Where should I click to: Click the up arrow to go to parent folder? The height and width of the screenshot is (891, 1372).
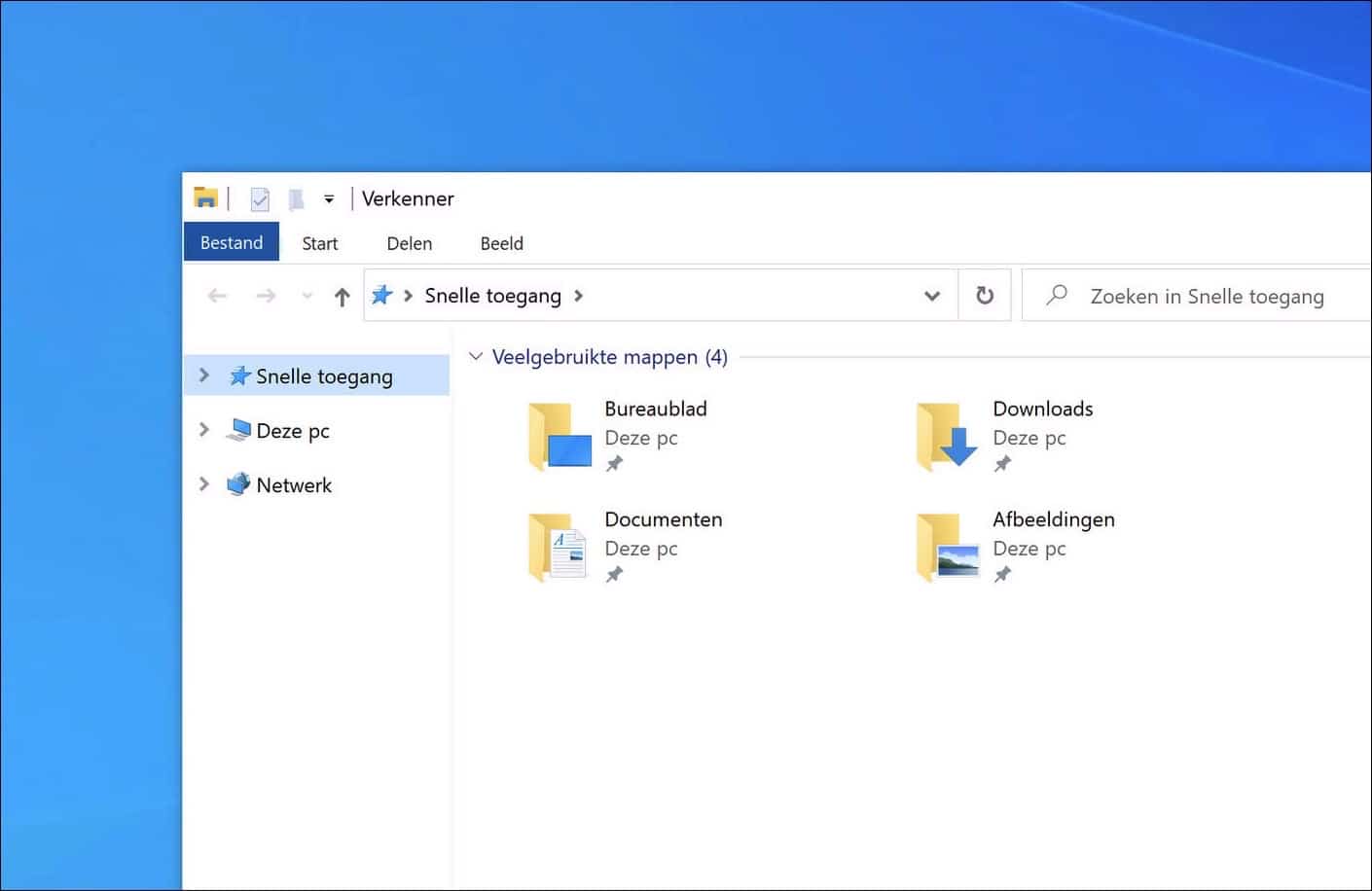(x=343, y=296)
